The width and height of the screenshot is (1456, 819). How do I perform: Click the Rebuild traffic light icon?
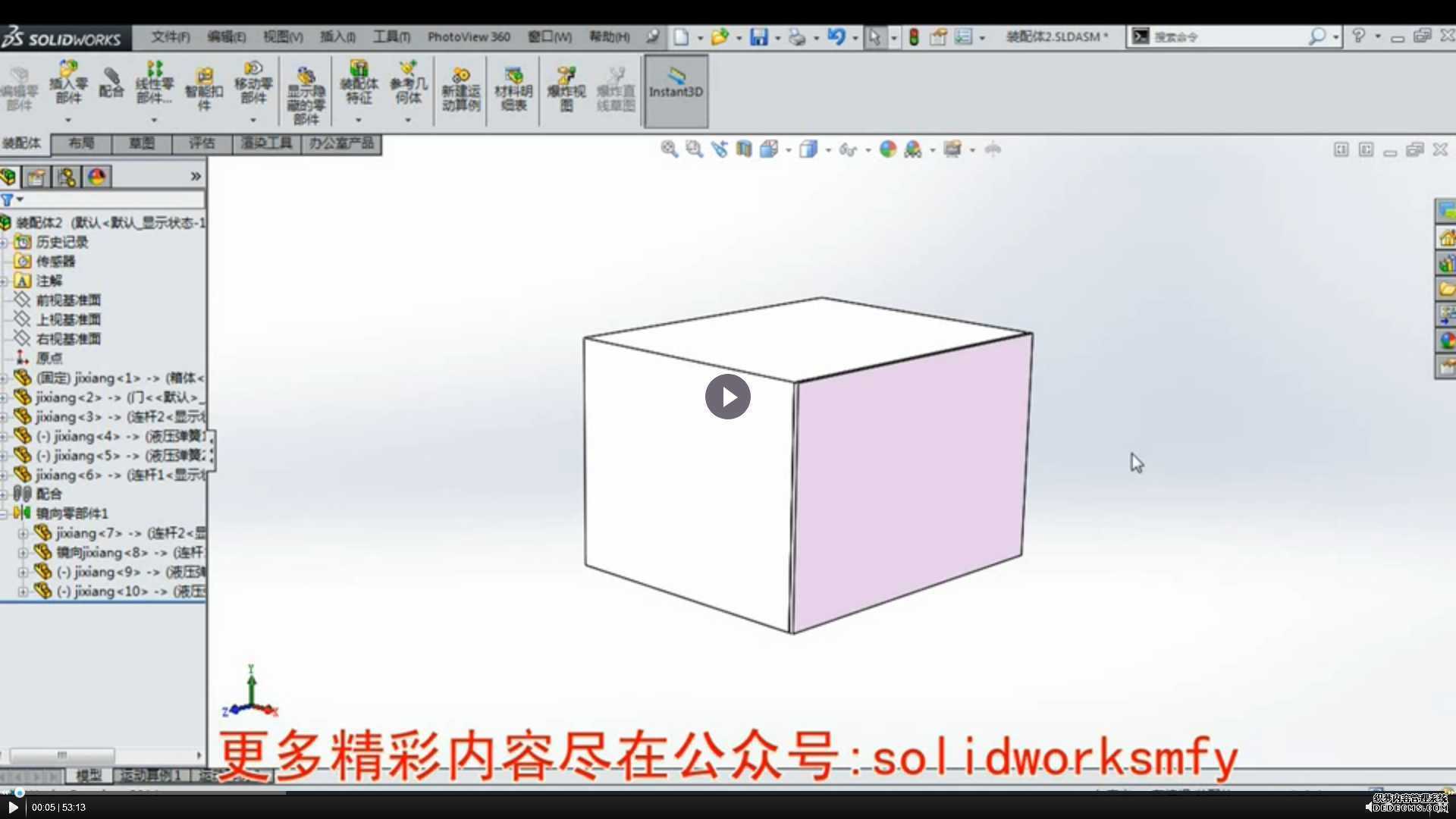(x=914, y=36)
